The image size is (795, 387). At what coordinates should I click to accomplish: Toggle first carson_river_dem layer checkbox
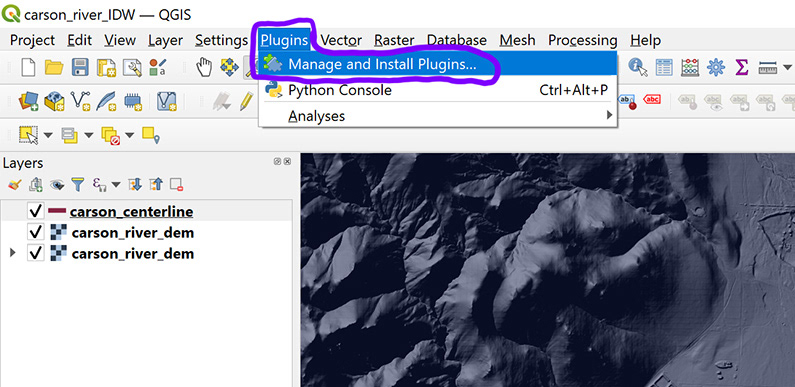pos(35,232)
